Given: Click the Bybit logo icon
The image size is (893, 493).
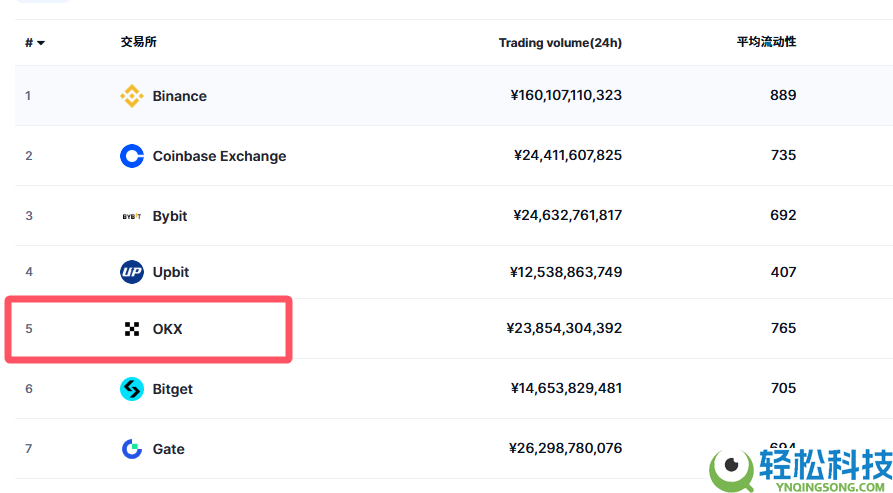Looking at the screenshot, I should 132,216.
